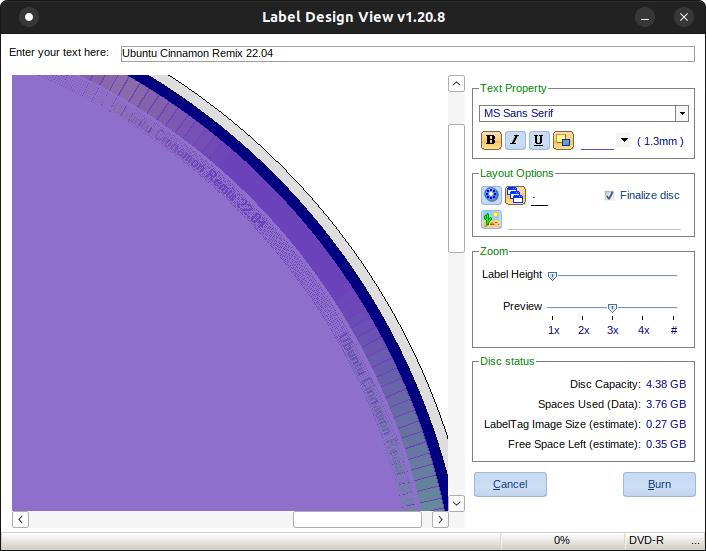Set Preview zoom slider to 1x
Viewport: 706px width, 551px height.
point(553,308)
